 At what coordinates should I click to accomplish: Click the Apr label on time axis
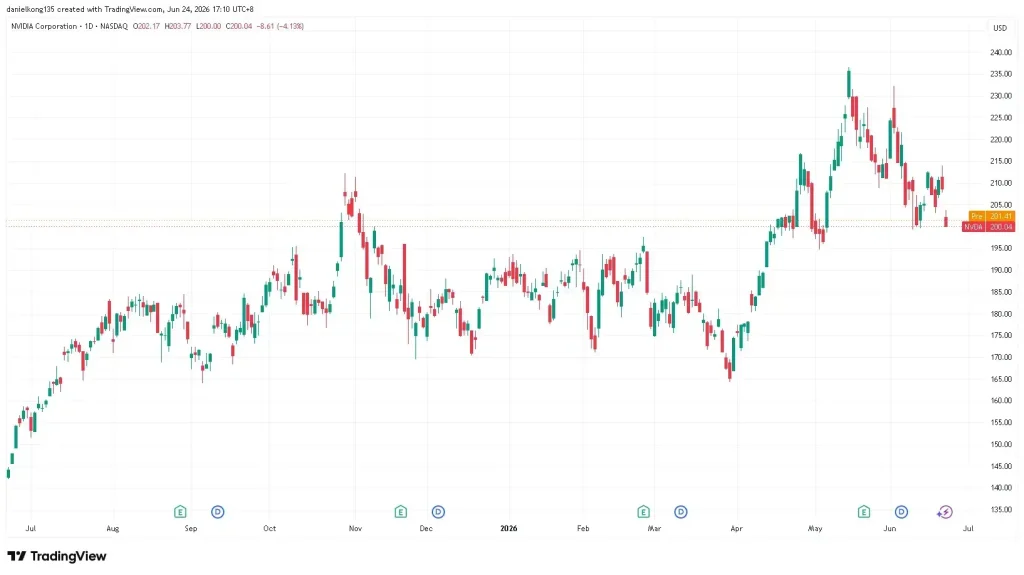[x=737, y=529]
